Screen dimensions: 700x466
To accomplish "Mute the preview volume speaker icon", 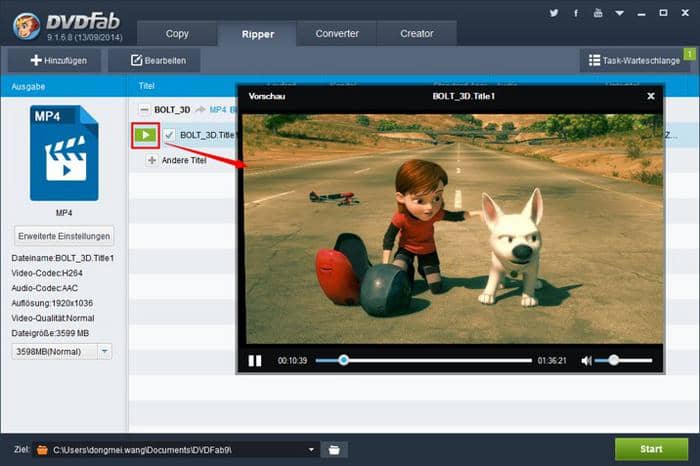I will 586,361.
